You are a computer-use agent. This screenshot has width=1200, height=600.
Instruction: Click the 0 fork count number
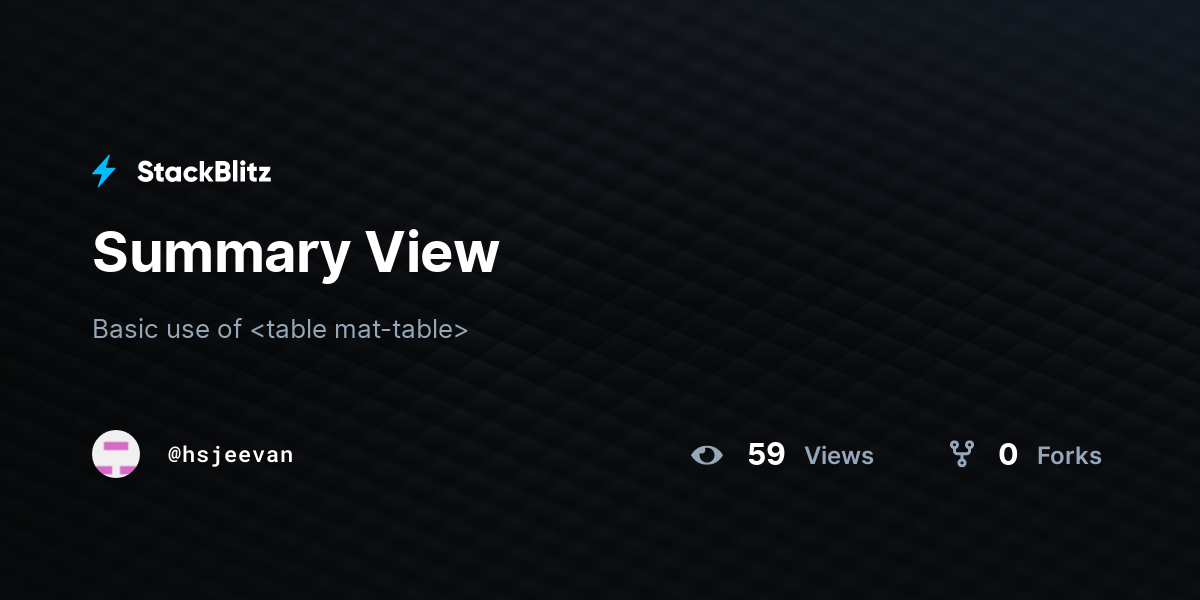pyautogui.click(x=1008, y=455)
